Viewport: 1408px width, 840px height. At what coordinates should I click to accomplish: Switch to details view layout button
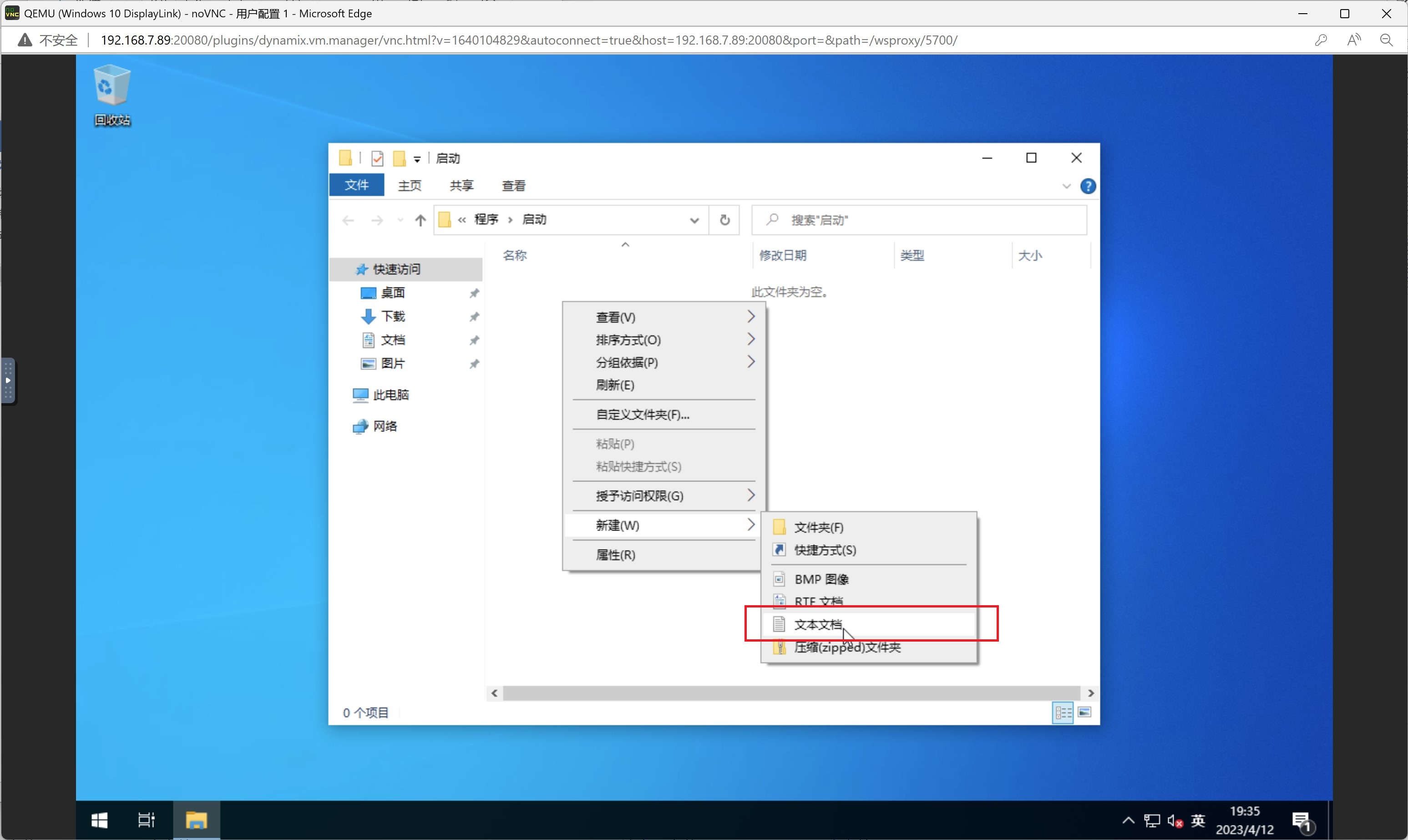click(x=1062, y=712)
